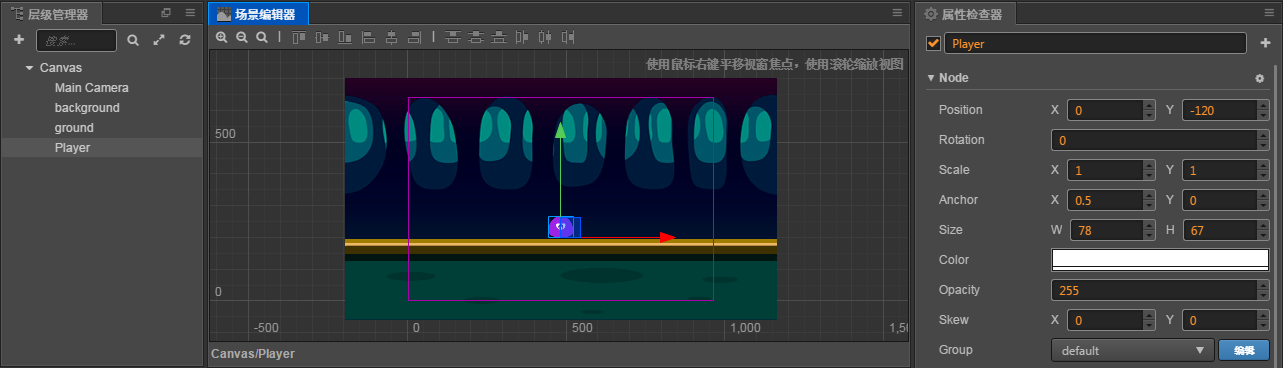Screen dimensions: 1283x368
Task: Click the add node plus button
Action: pyautogui.click(x=19, y=40)
